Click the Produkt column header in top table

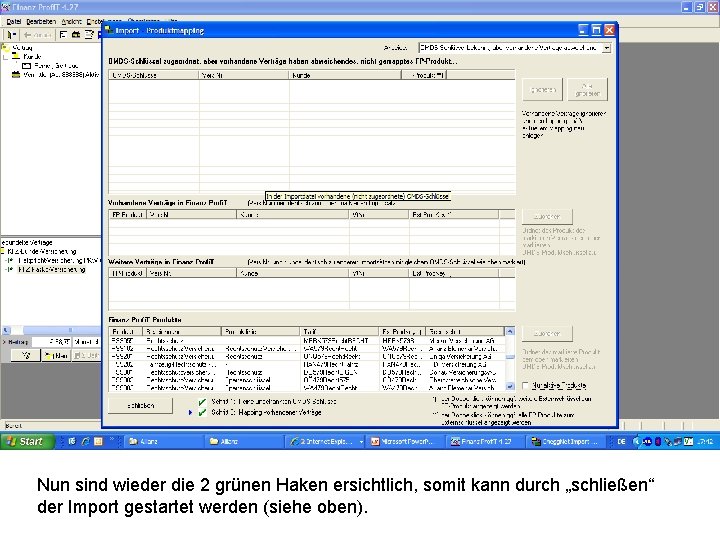pyautogui.click(x=424, y=75)
